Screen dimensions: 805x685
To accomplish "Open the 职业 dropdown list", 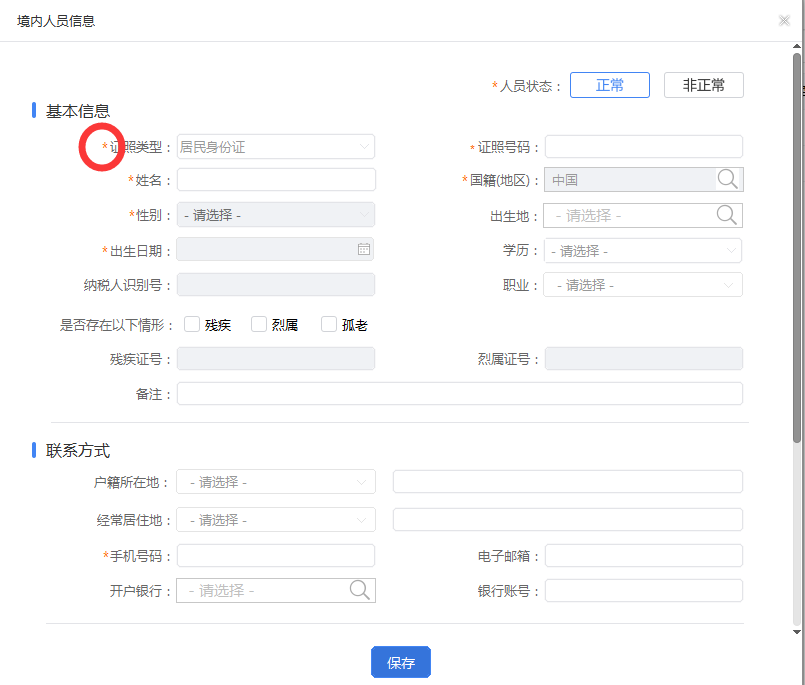I will (642, 285).
